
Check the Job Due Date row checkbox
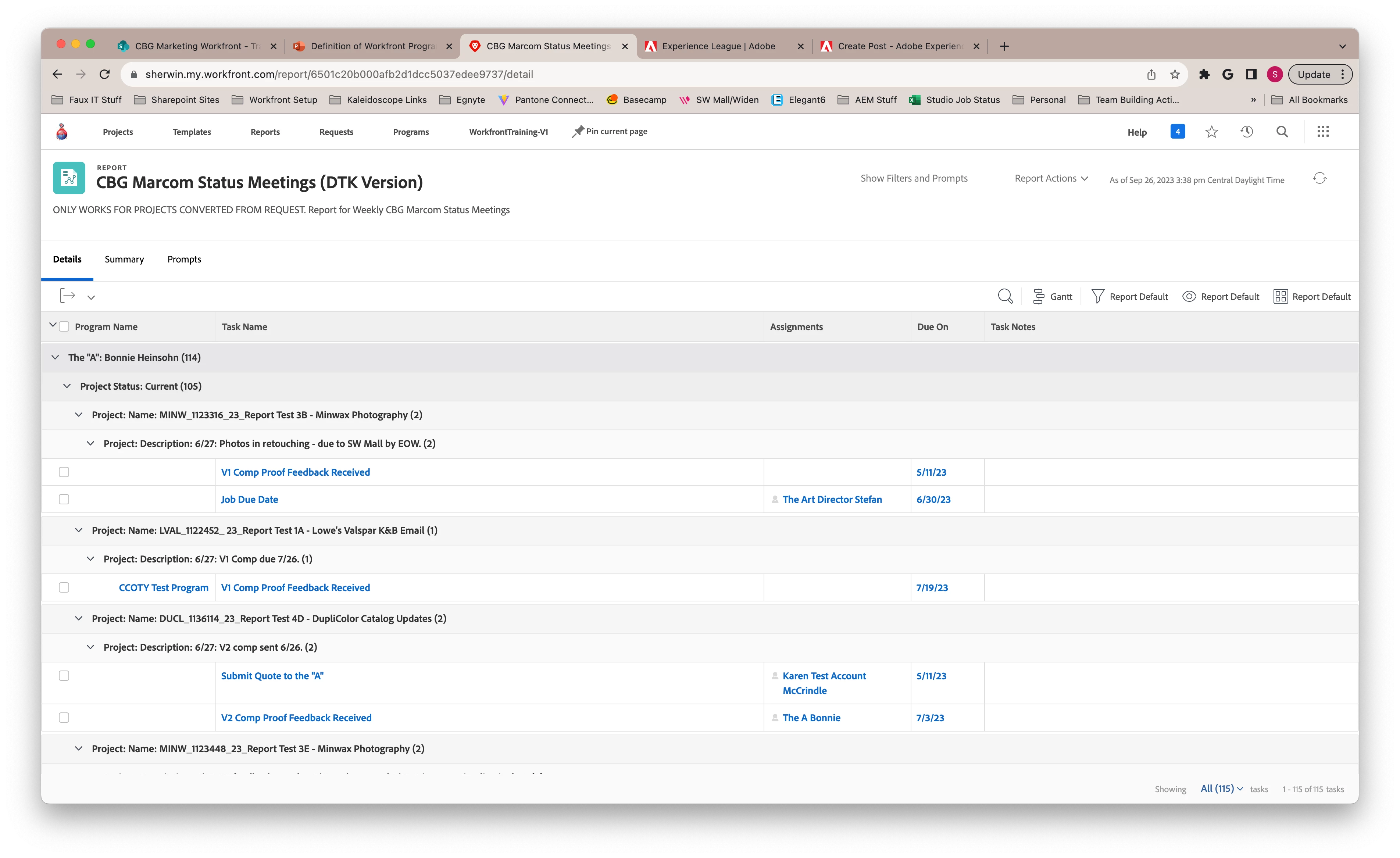click(64, 499)
